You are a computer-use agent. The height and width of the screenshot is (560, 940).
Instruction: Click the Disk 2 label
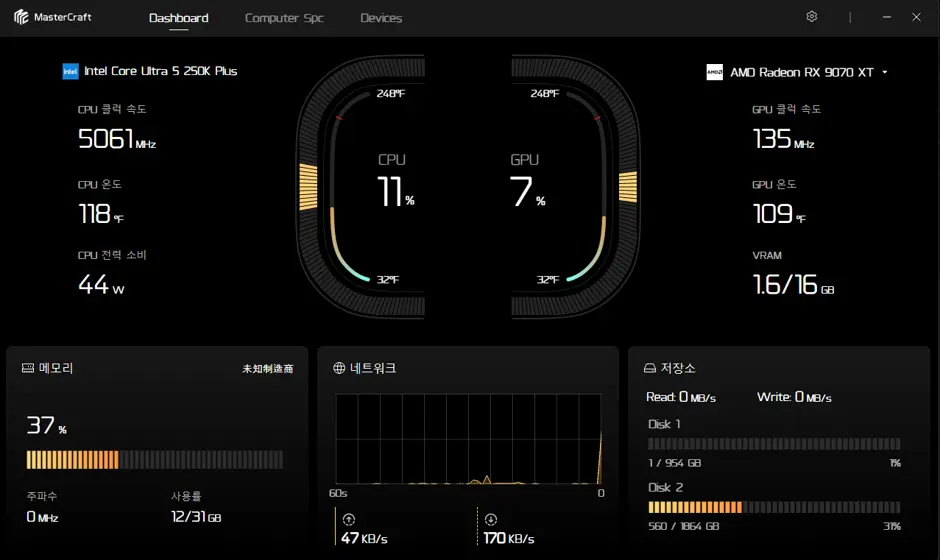[x=665, y=487]
